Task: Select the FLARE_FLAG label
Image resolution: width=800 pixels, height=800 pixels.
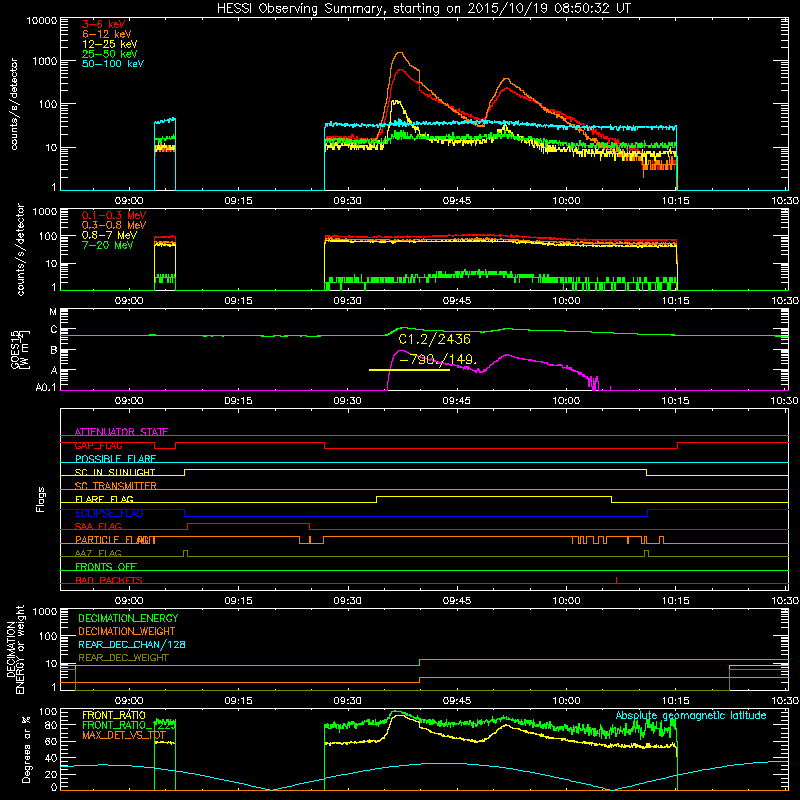Action: [x=104, y=499]
